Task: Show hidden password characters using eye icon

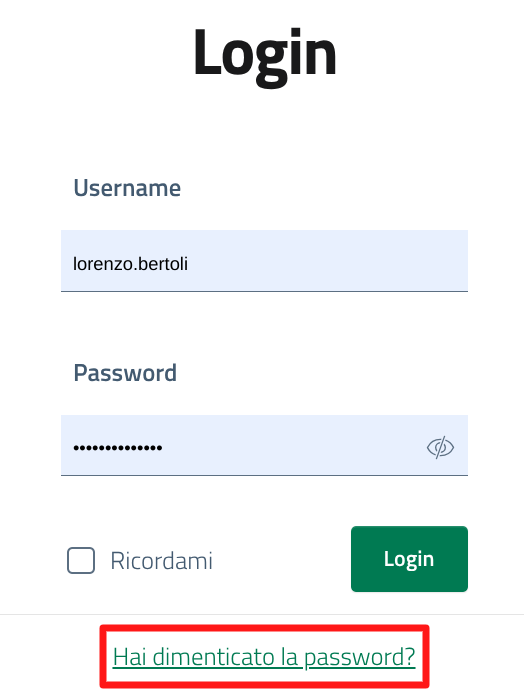Action: (440, 447)
